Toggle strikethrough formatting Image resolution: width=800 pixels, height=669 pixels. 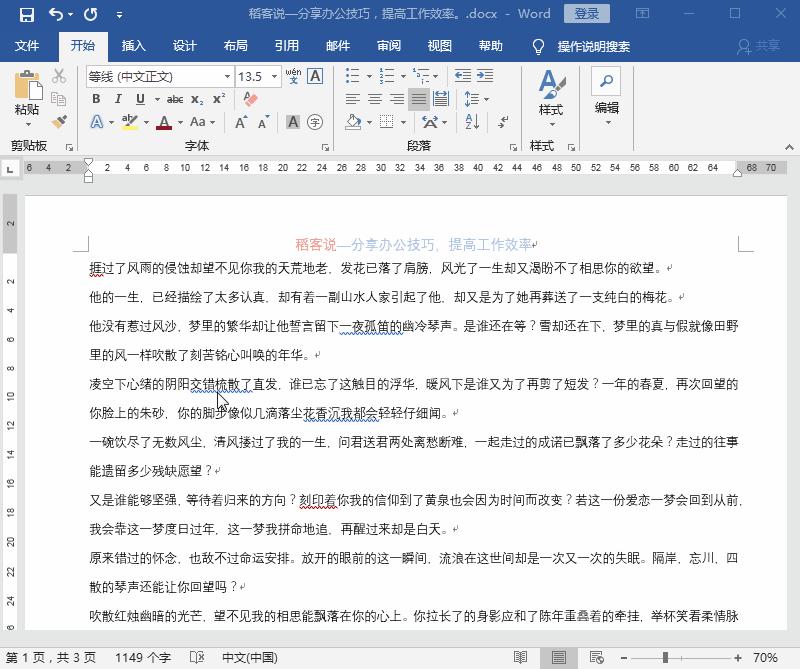(175, 98)
